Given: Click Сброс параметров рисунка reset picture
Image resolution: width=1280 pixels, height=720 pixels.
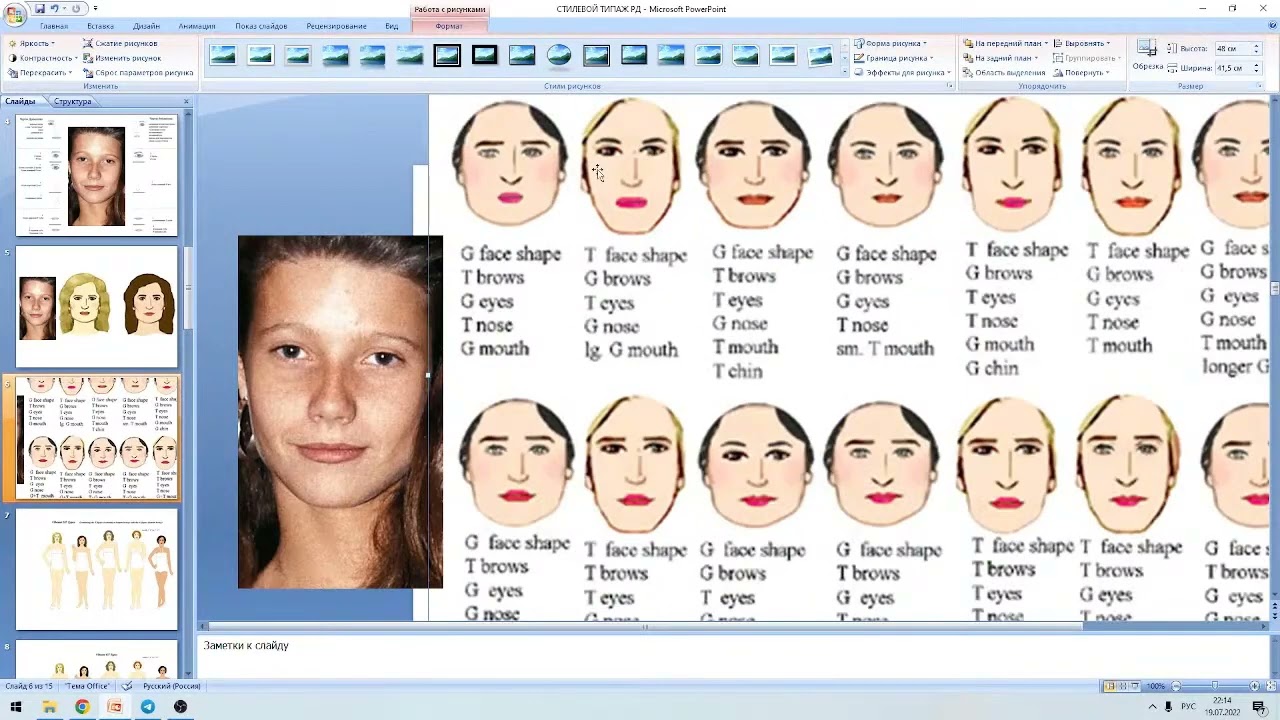Looking at the screenshot, I should [138, 72].
